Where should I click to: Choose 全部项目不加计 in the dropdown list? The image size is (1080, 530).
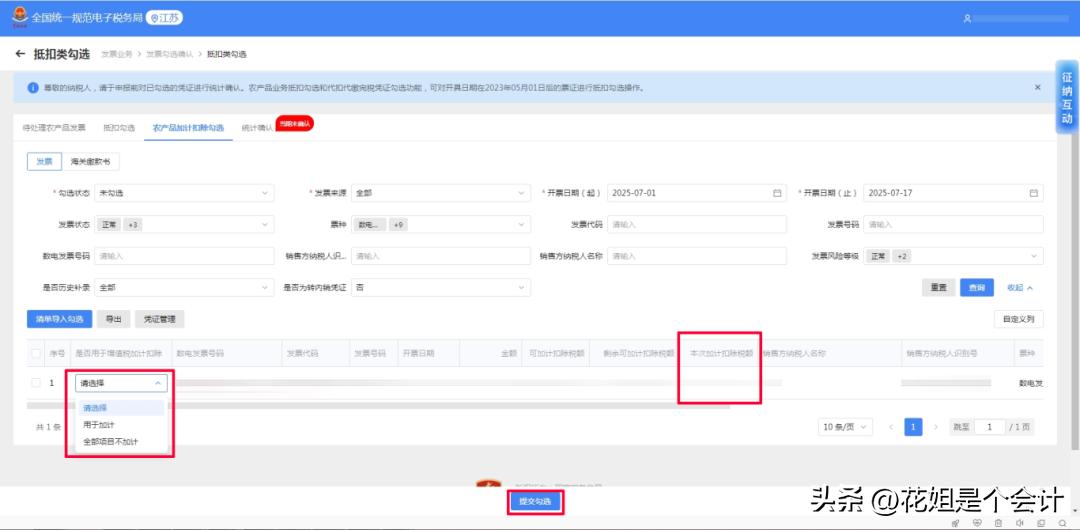(x=121, y=442)
